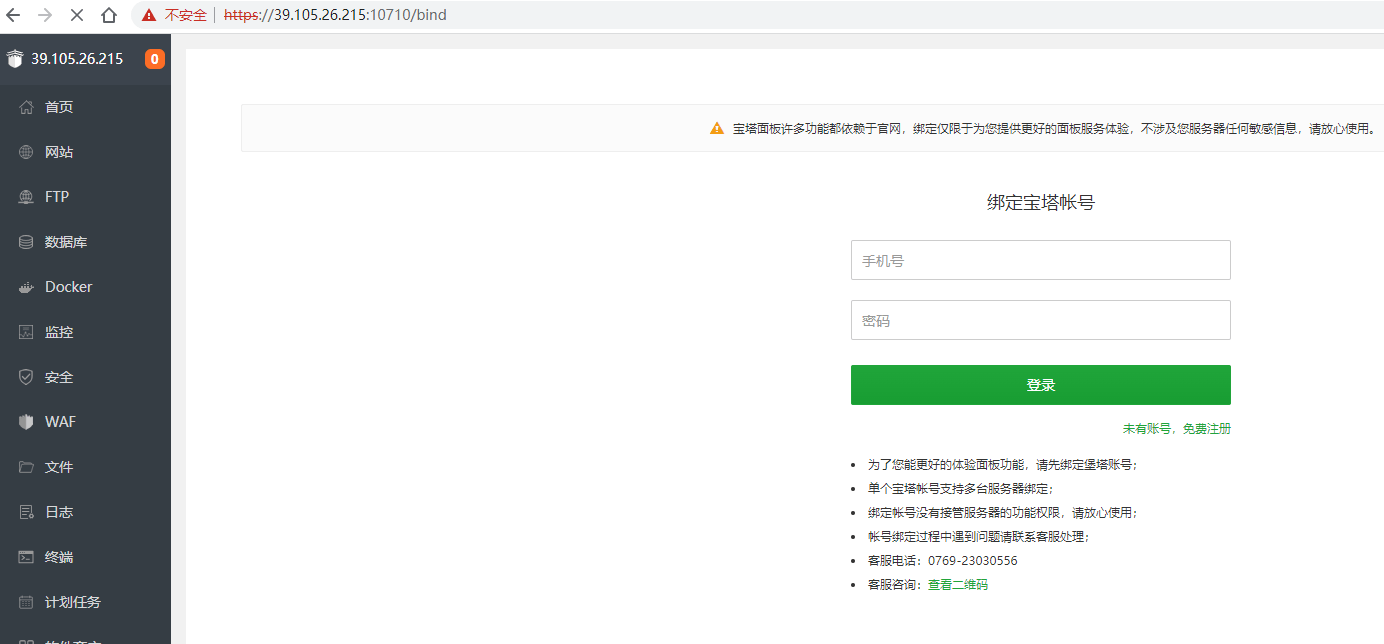The width and height of the screenshot is (1384, 644).
Task: Click the 客服电话 0769-23030556 text
Action: 943,561
